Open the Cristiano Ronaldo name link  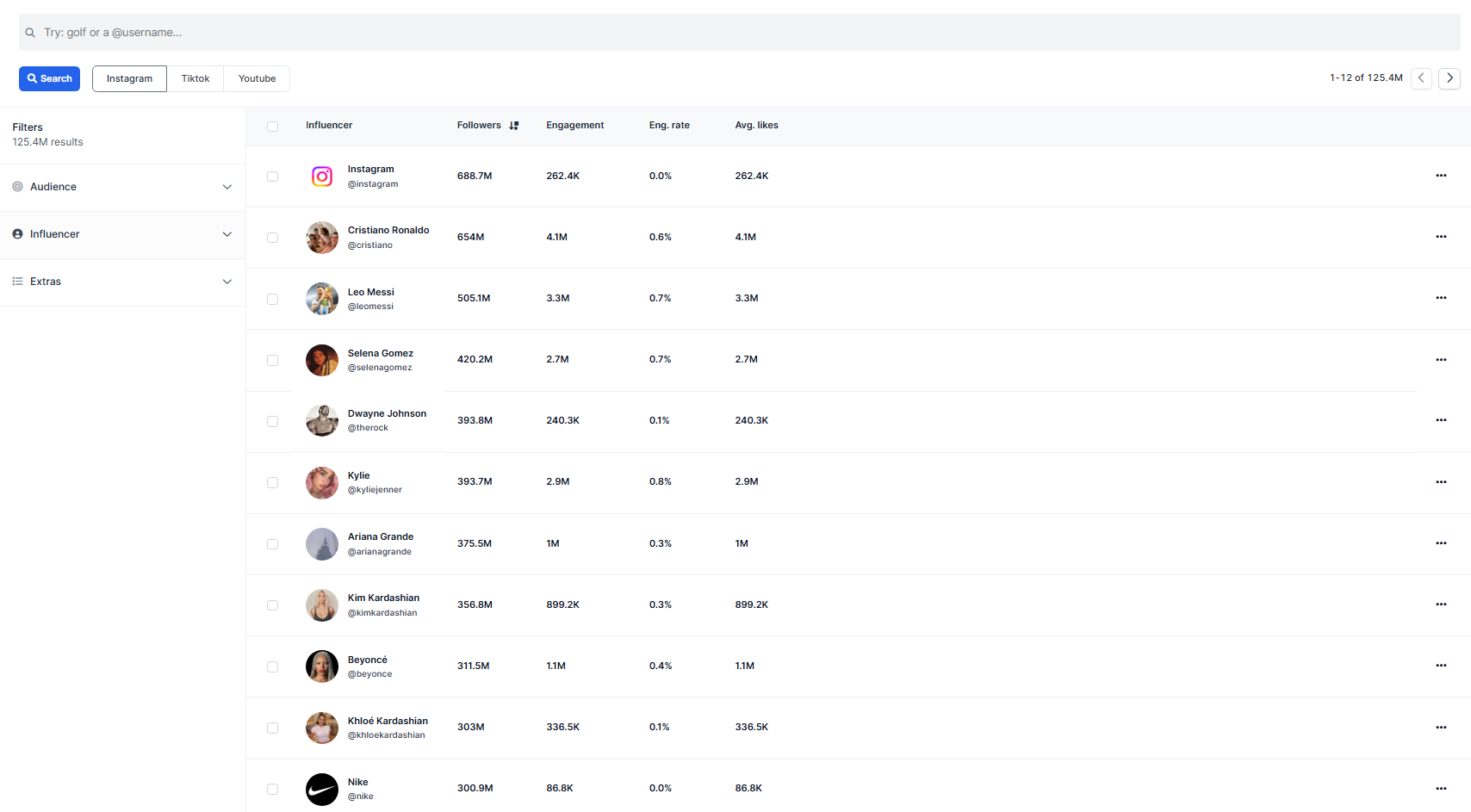(x=388, y=231)
